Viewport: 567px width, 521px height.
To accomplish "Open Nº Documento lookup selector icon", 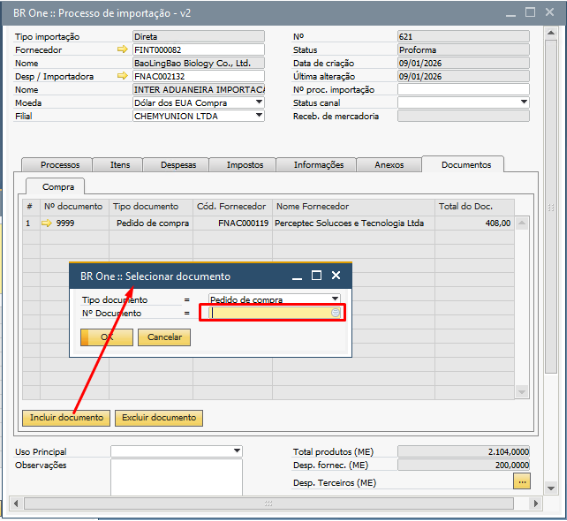I will (x=335, y=313).
